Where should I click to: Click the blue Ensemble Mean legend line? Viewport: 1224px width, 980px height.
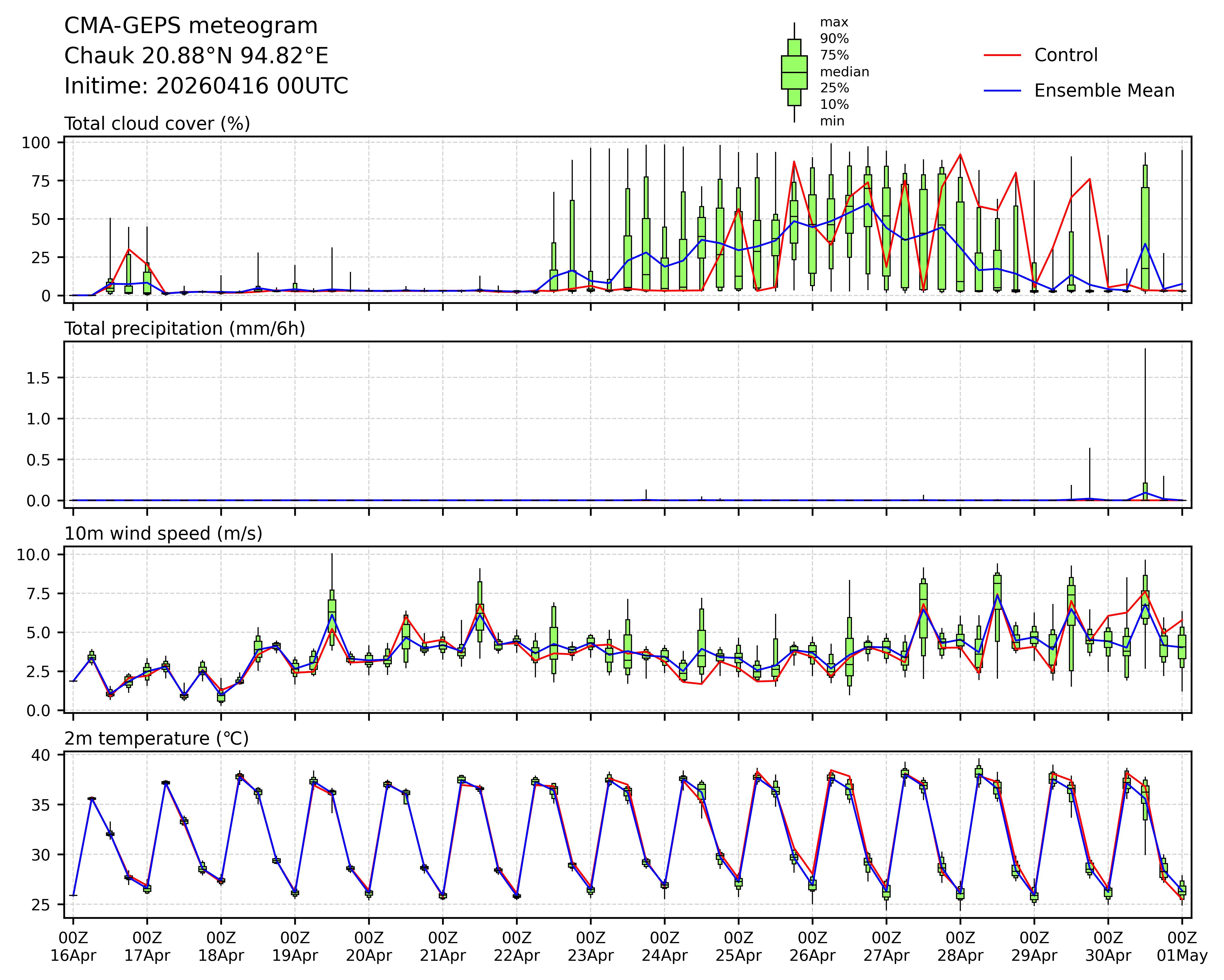tap(1002, 91)
